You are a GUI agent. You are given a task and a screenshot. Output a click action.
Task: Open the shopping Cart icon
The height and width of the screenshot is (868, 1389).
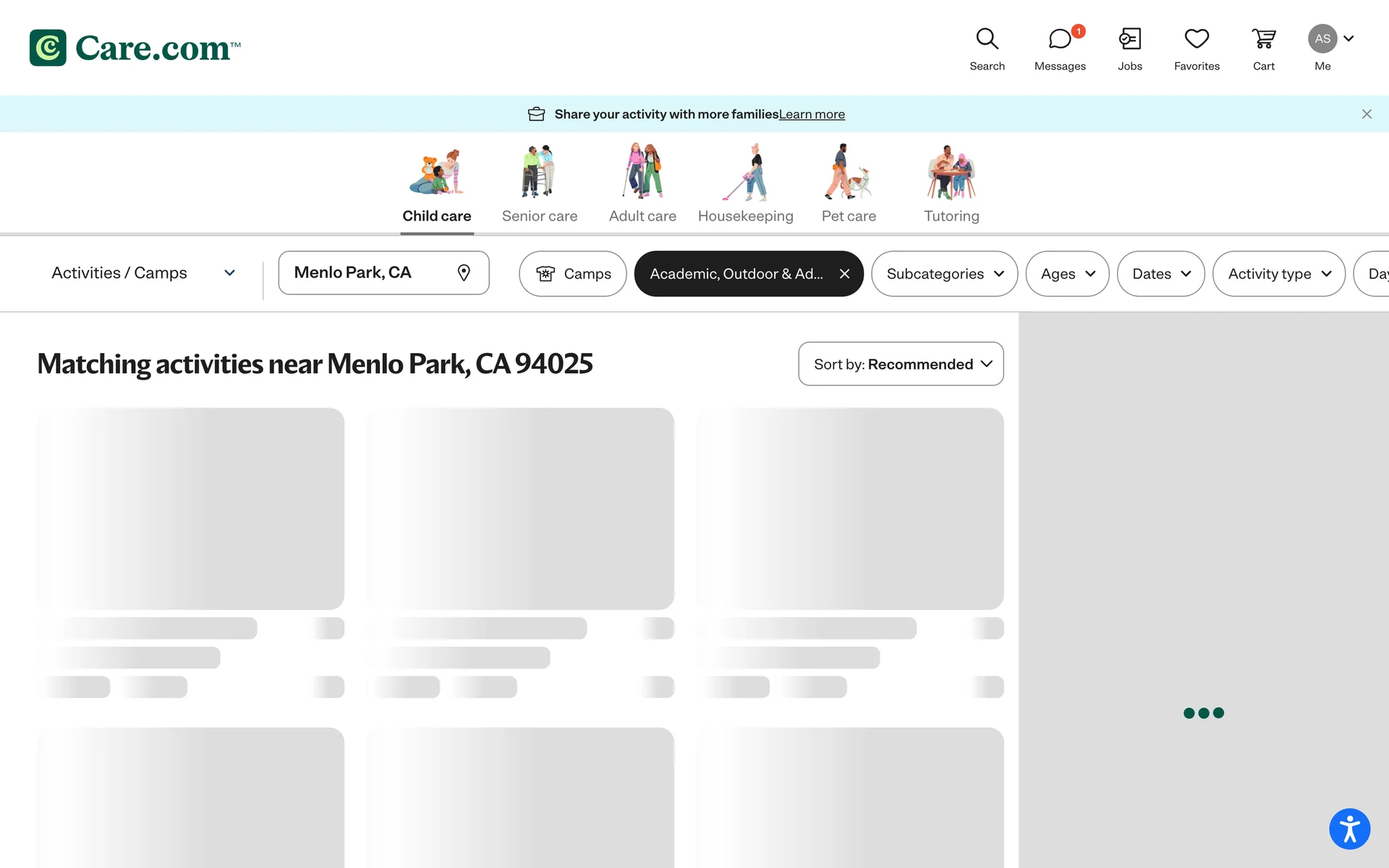point(1263,39)
